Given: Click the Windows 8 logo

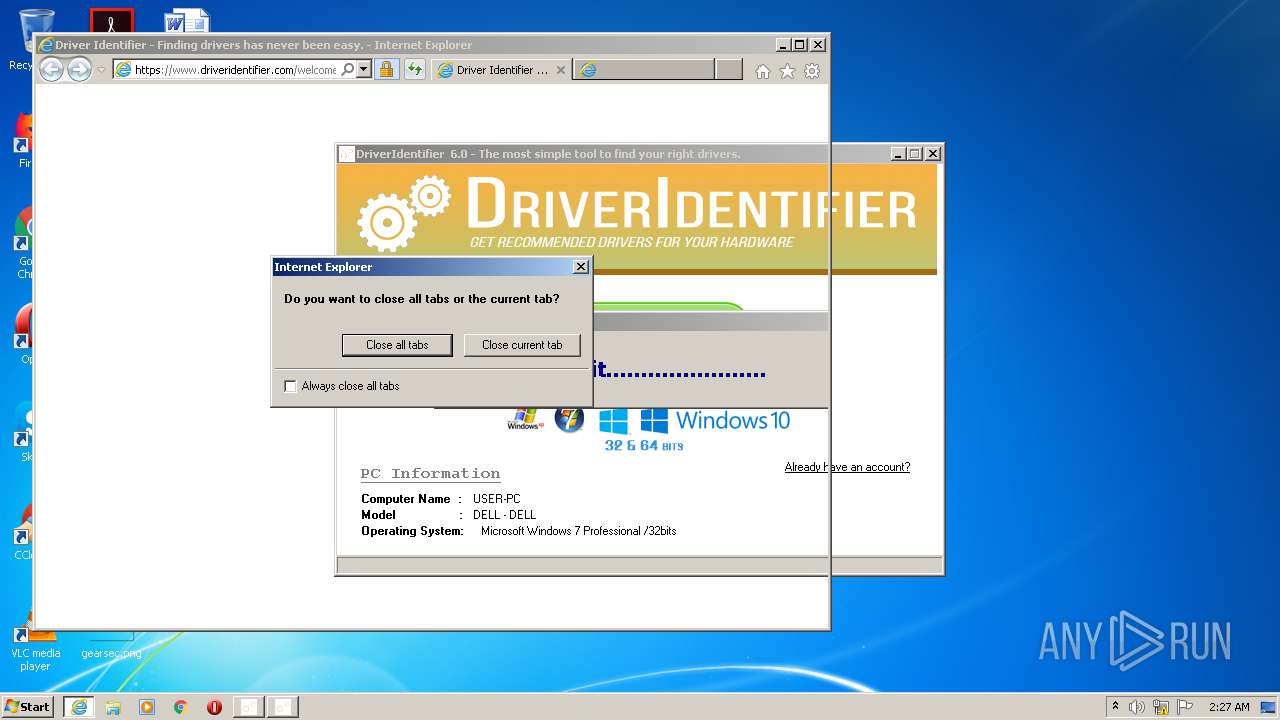Looking at the screenshot, I should click(x=613, y=420).
